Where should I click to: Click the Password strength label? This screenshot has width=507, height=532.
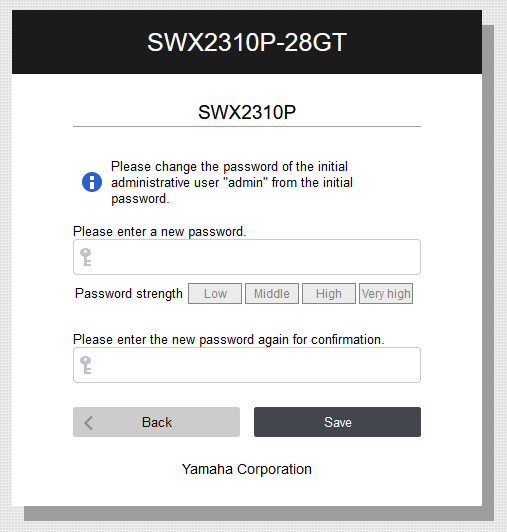pos(129,293)
